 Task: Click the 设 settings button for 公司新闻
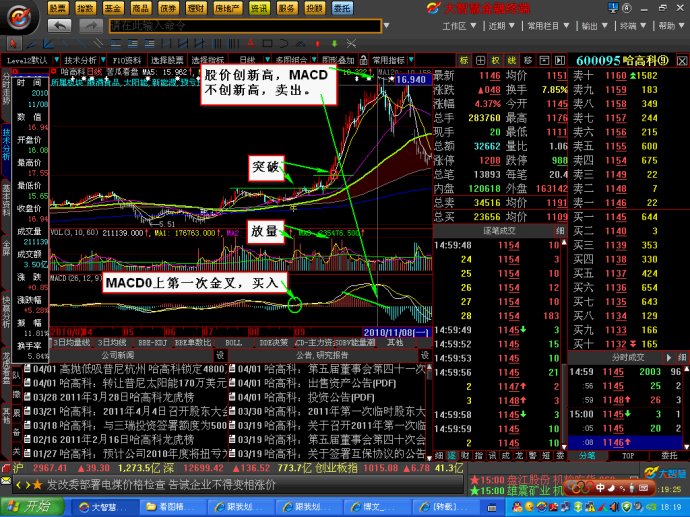tap(220, 355)
